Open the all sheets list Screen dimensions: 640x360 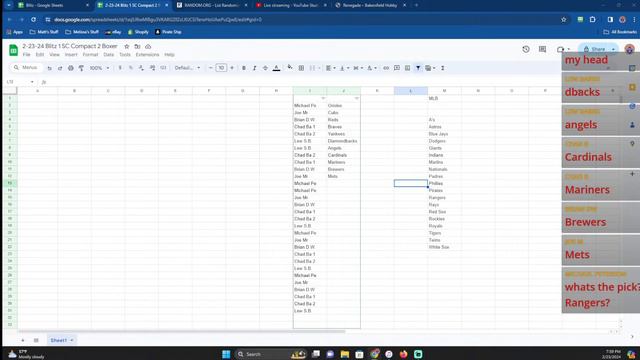click(x=36, y=340)
